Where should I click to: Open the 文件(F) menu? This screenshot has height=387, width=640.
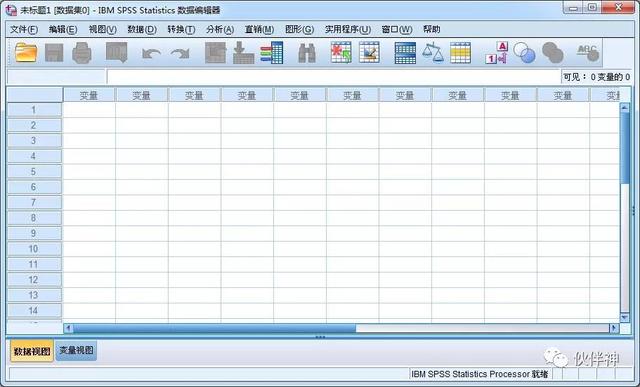coord(24,29)
